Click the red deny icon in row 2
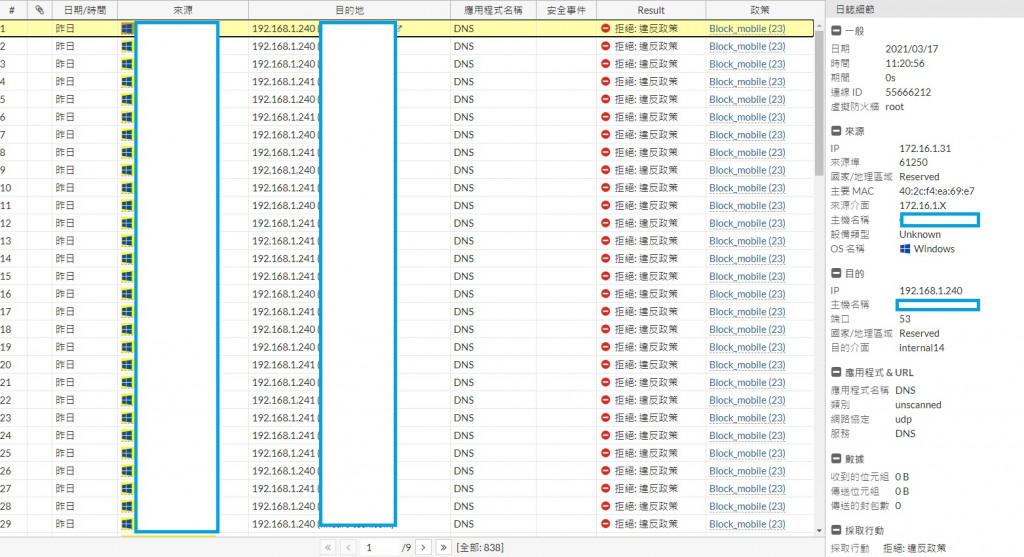Image resolution: width=1024 pixels, height=557 pixels. 605,46
